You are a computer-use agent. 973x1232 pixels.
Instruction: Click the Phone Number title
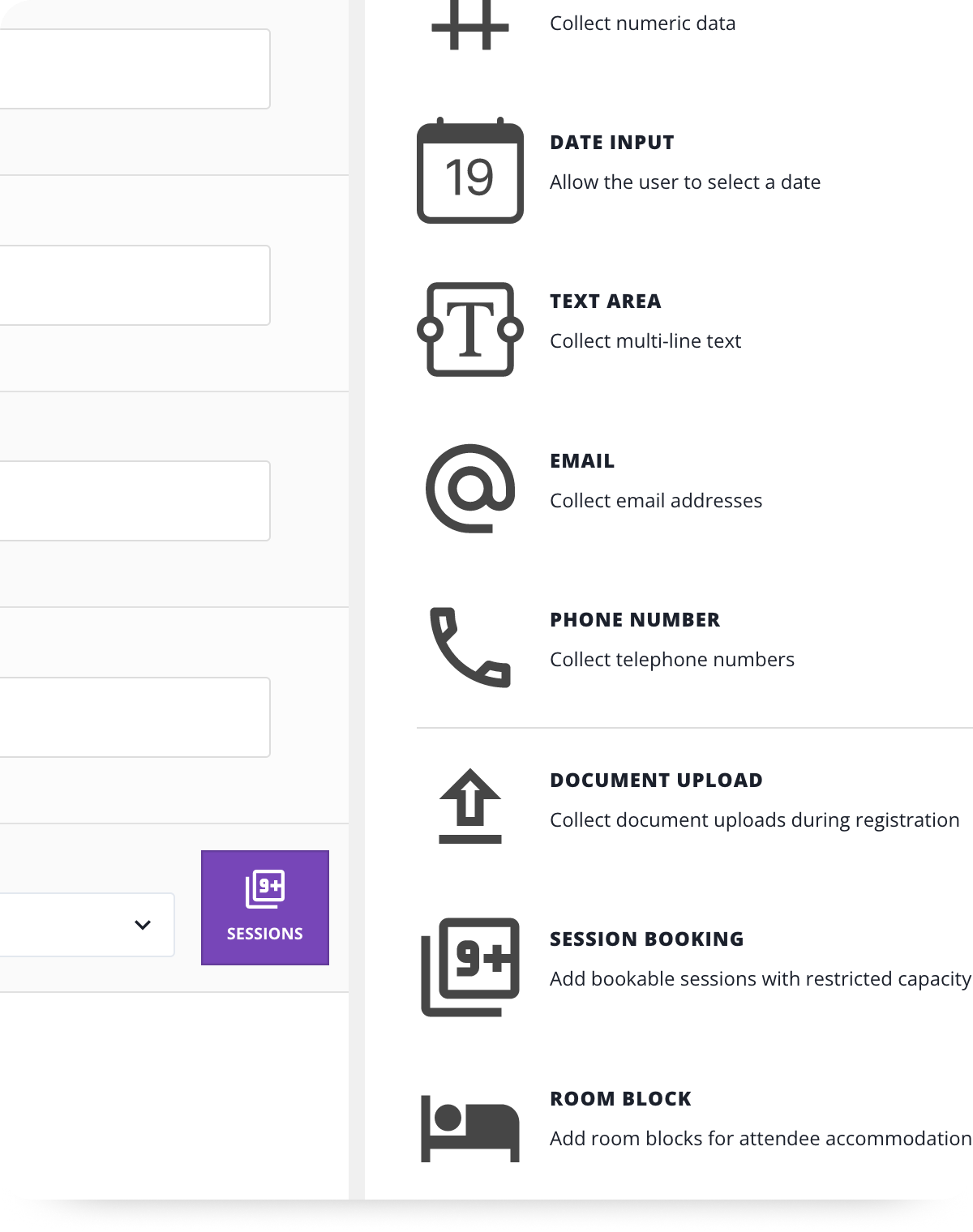point(635,620)
